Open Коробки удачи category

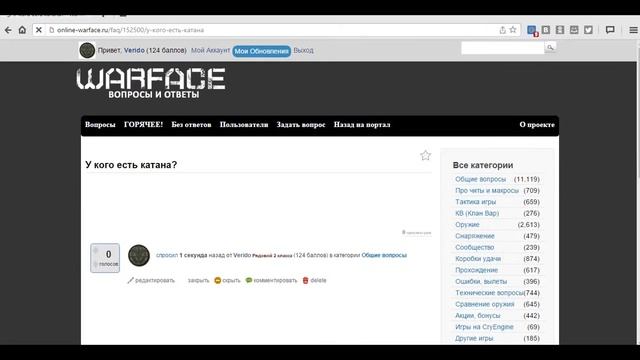478,259
